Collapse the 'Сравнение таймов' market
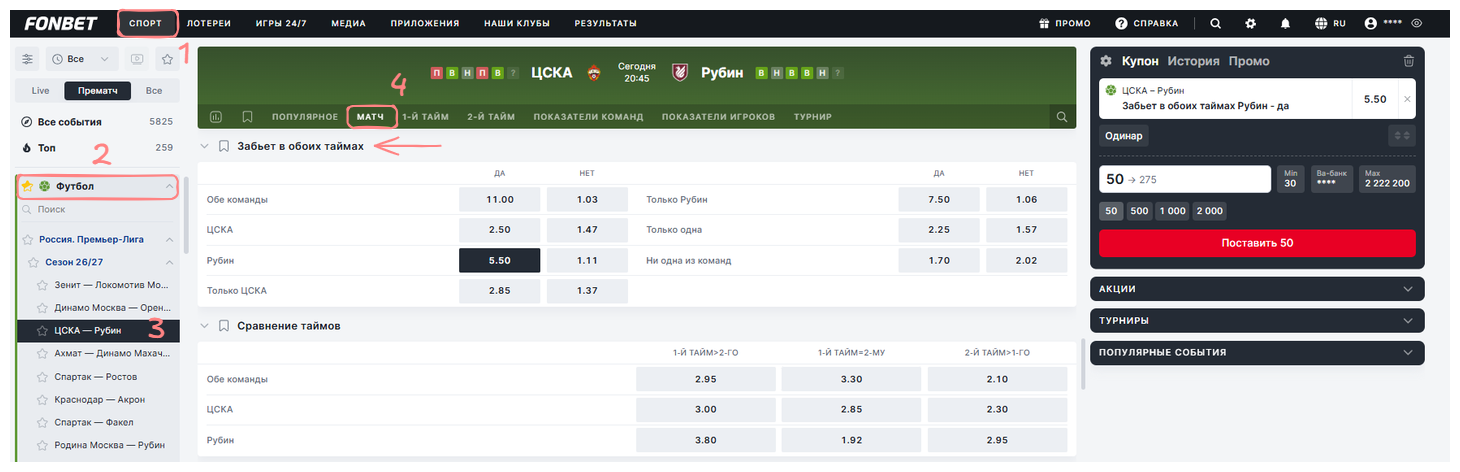This screenshot has height=472, width=1460. tap(205, 326)
